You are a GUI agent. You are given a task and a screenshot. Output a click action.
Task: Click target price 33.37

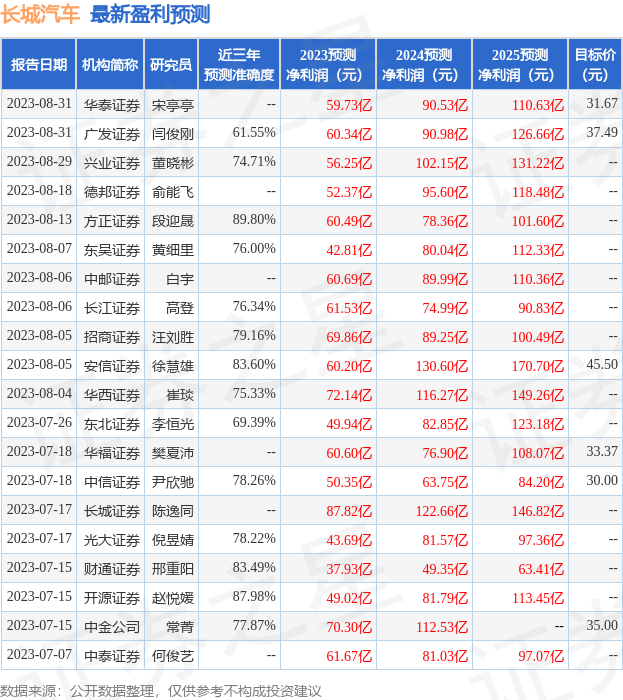pyautogui.click(x=602, y=452)
